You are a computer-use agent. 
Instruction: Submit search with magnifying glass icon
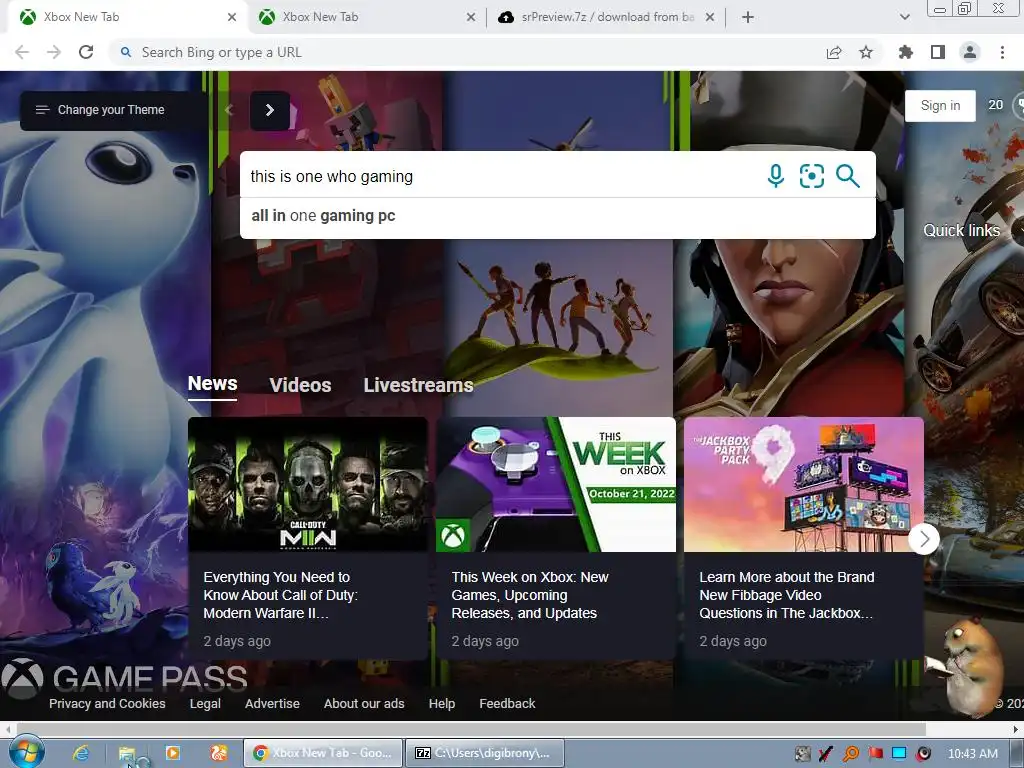[x=848, y=176]
